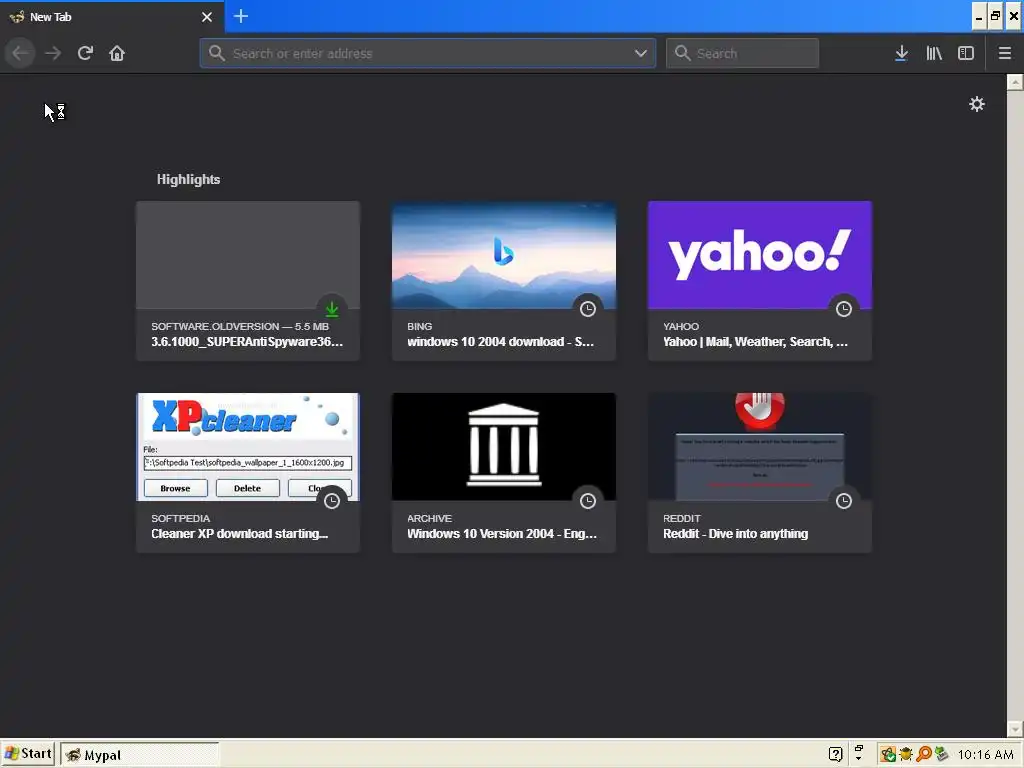Click the bug-shaped system tray icon
The image size is (1024, 768).
[906, 754]
